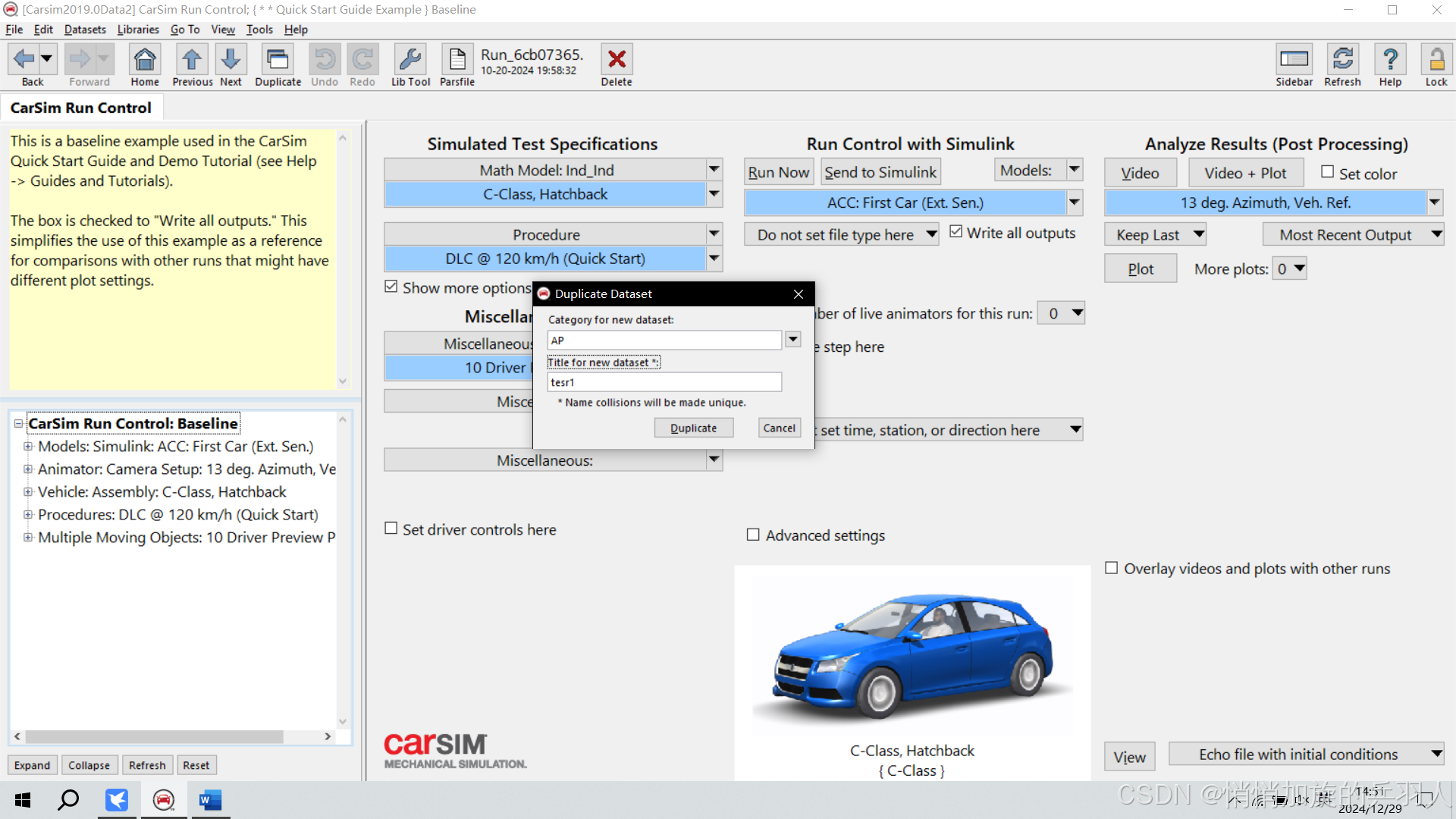The height and width of the screenshot is (819, 1456).
Task: Expand the Vehicle Assembly tree node
Action: pyautogui.click(x=28, y=492)
